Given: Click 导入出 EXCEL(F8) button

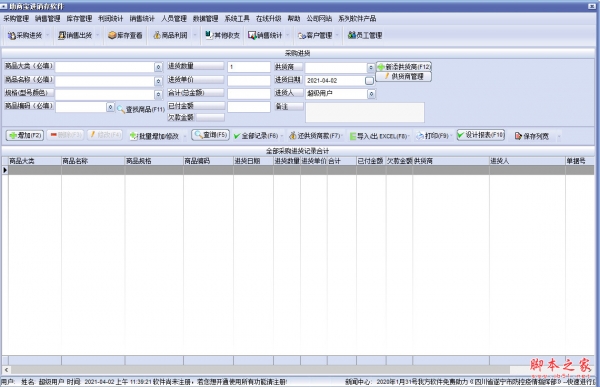Looking at the screenshot, I should click(x=378, y=136).
